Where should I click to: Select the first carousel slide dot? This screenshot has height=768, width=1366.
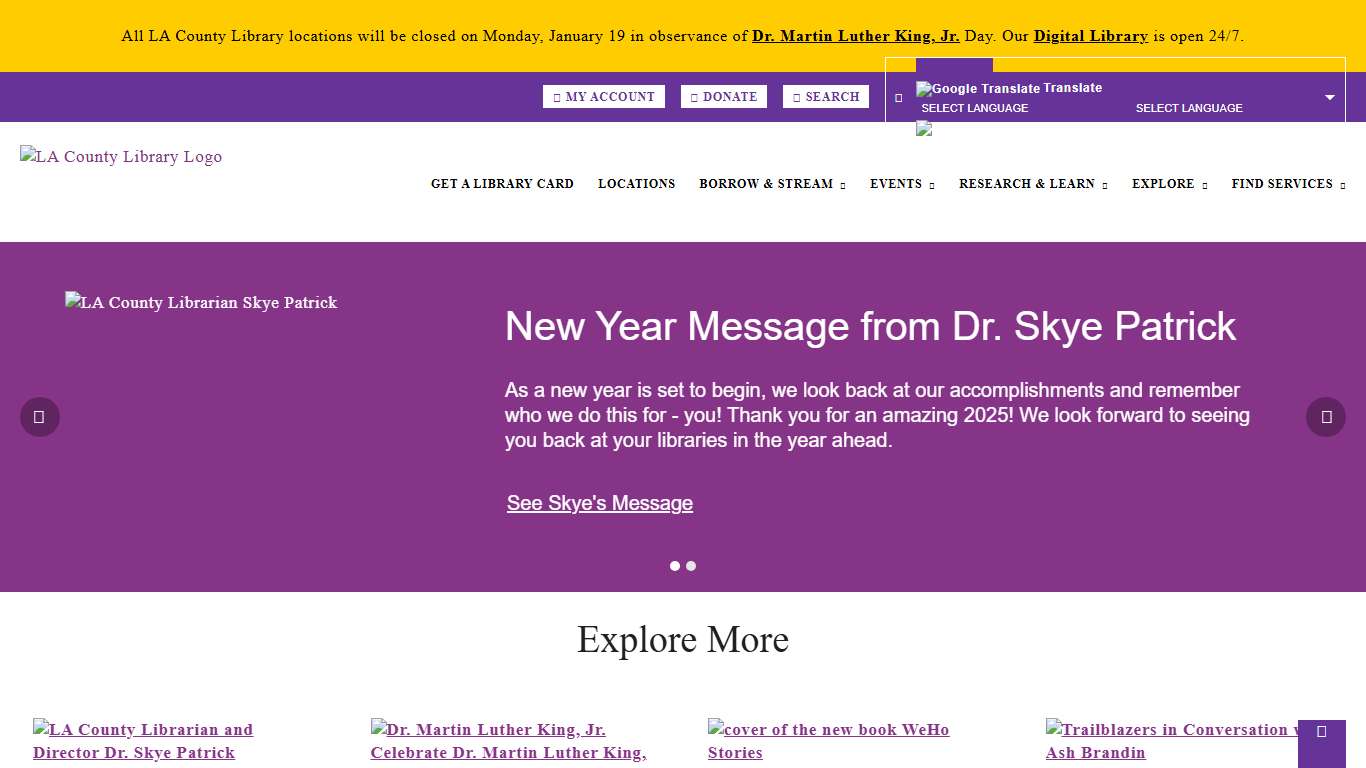click(675, 566)
